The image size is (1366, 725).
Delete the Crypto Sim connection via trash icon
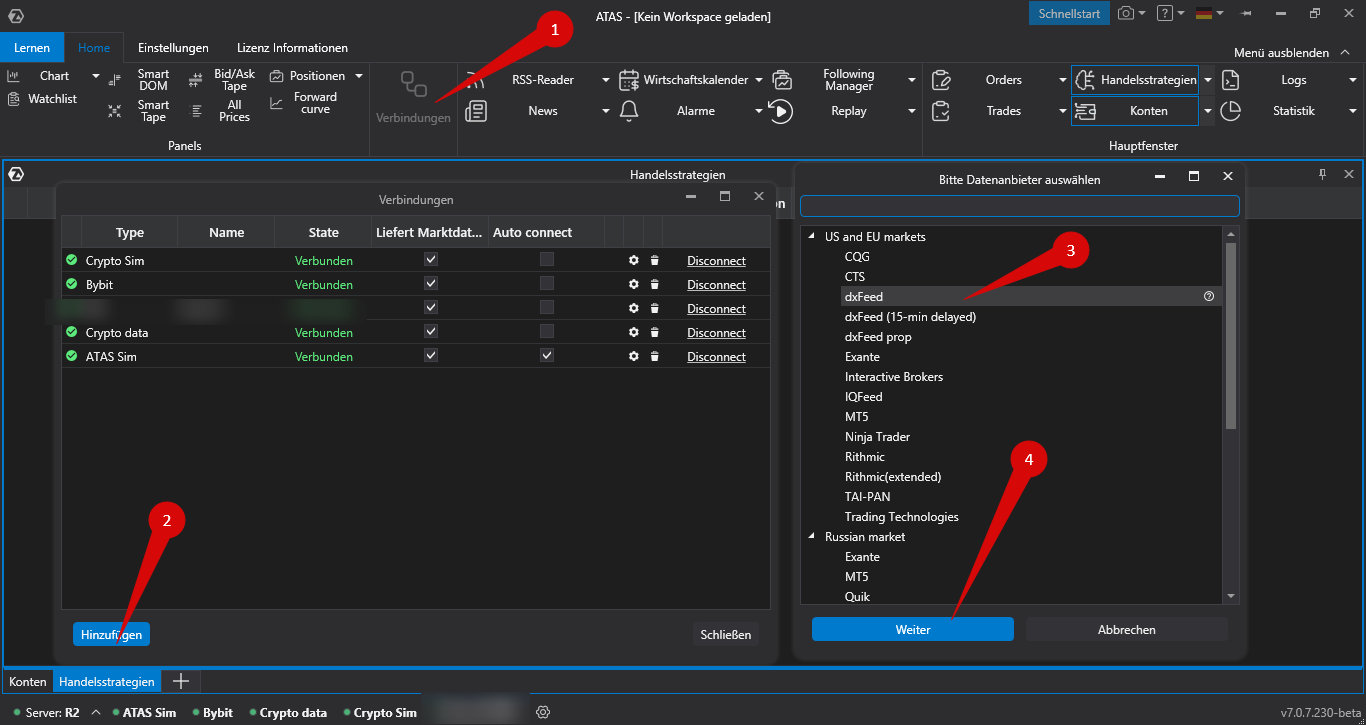(654, 261)
